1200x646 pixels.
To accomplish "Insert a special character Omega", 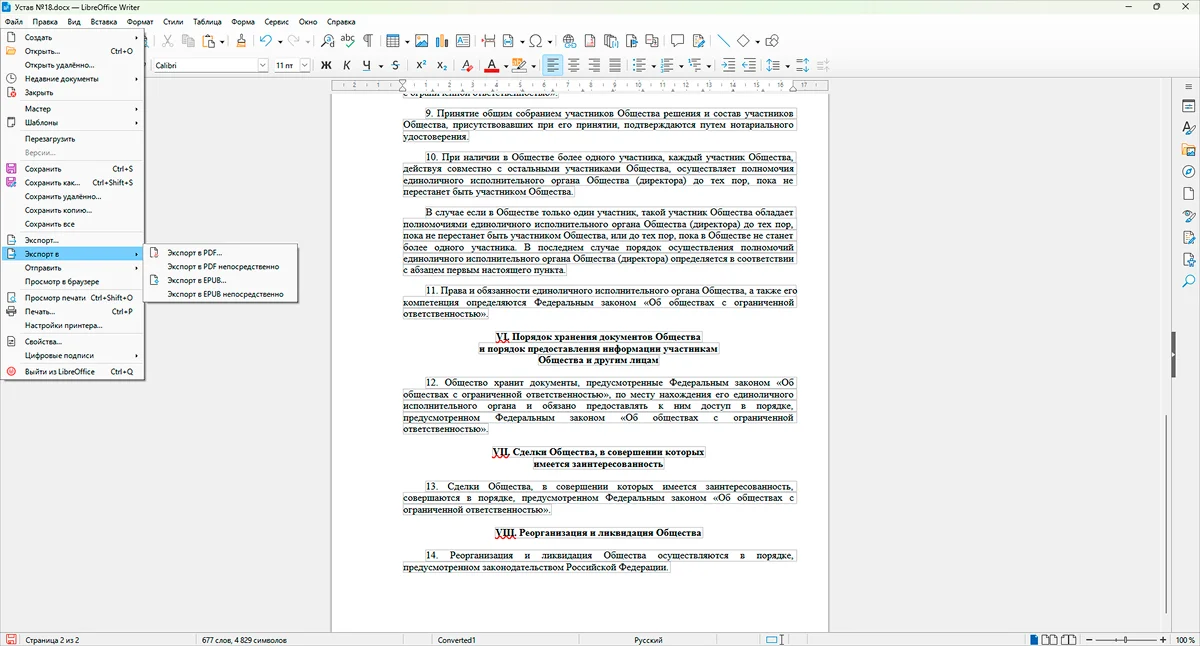I will 535,41.
